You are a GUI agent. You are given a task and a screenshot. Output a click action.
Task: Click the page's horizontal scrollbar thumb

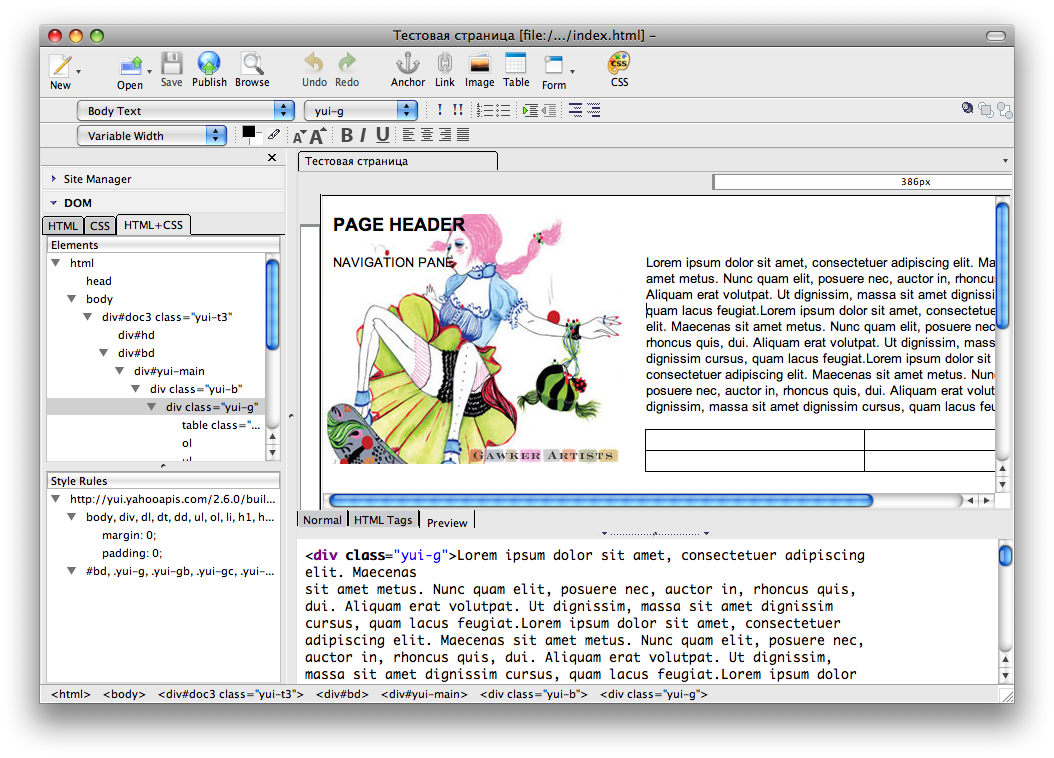[601, 501]
